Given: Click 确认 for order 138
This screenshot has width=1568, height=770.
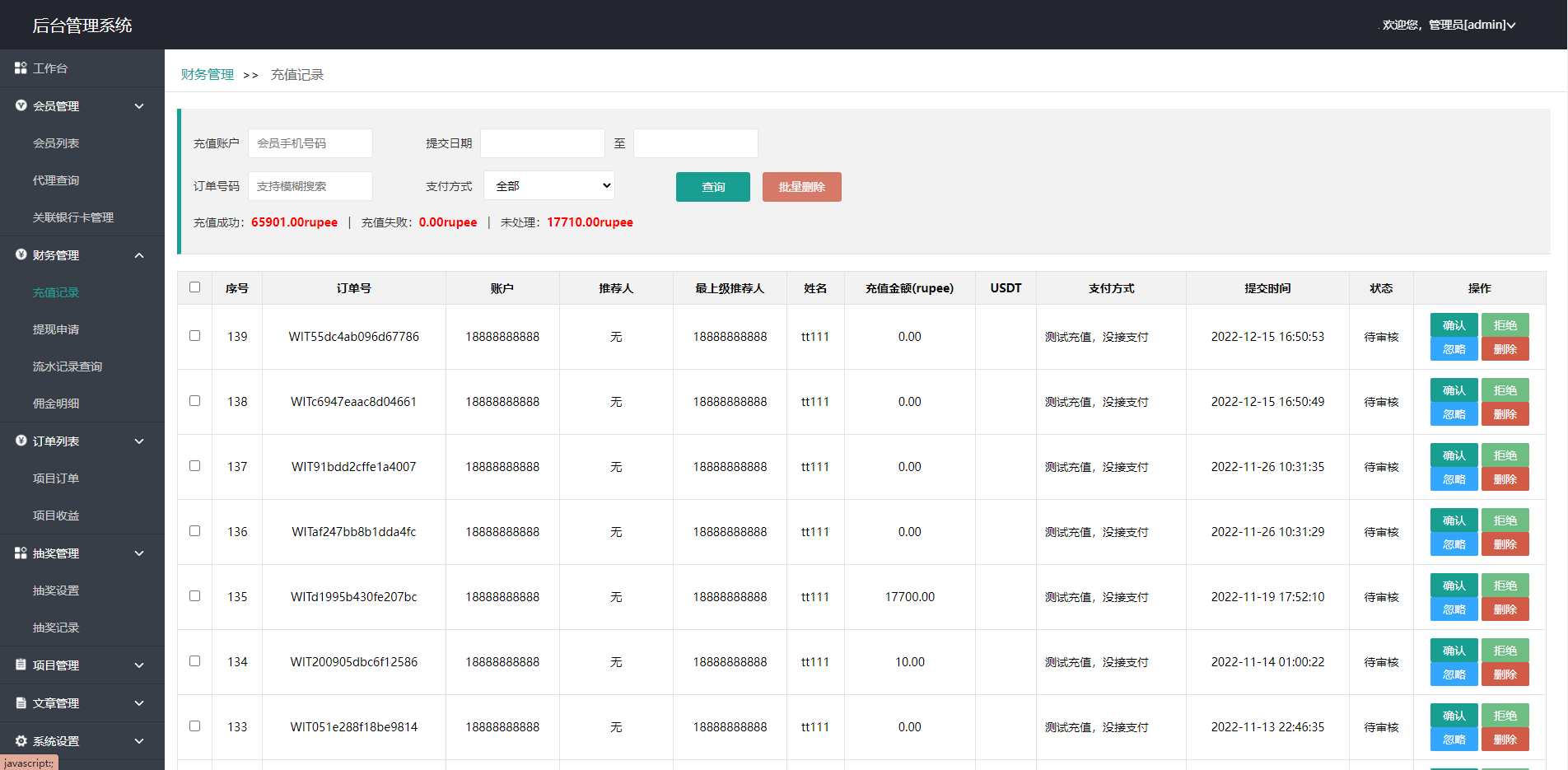Looking at the screenshot, I should click(x=1454, y=390).
